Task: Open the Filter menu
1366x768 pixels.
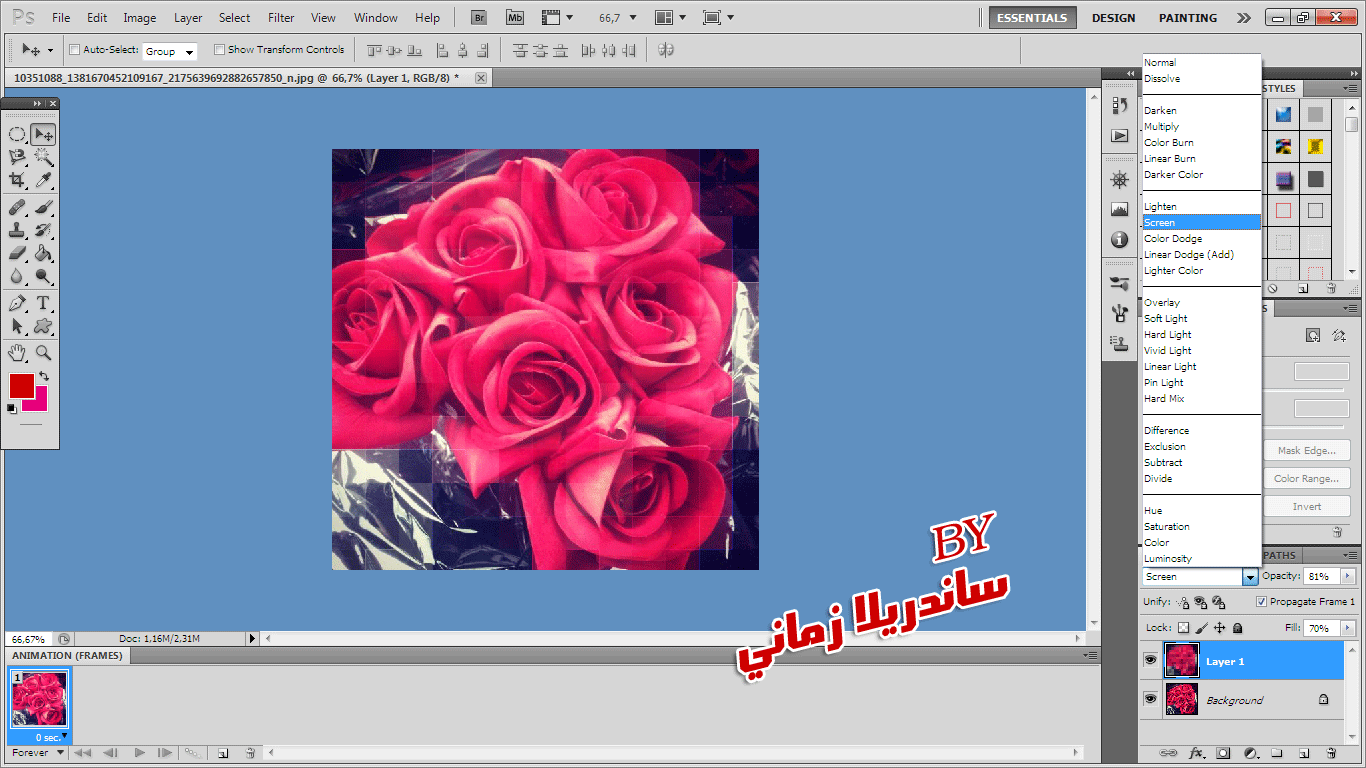Action: [282, 18]
